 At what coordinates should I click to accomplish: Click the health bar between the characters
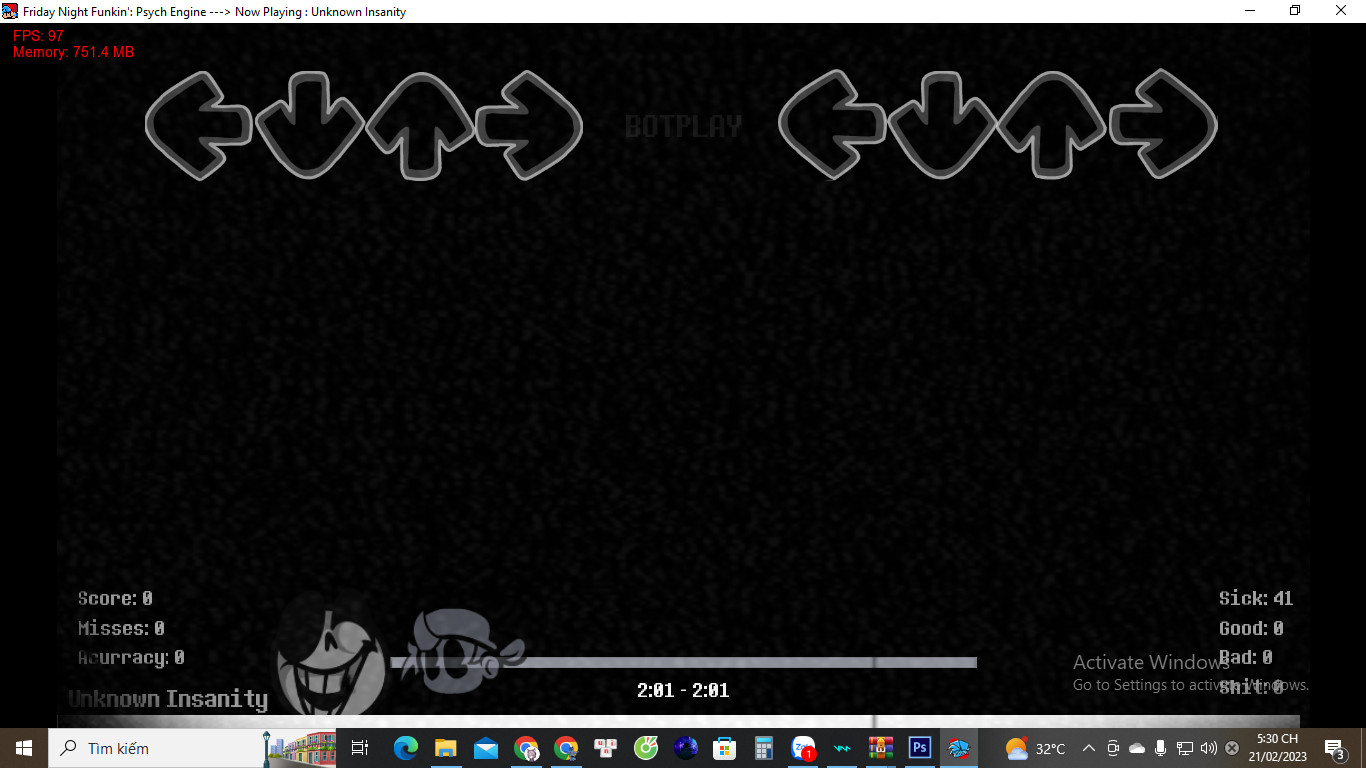click(700, 662)
